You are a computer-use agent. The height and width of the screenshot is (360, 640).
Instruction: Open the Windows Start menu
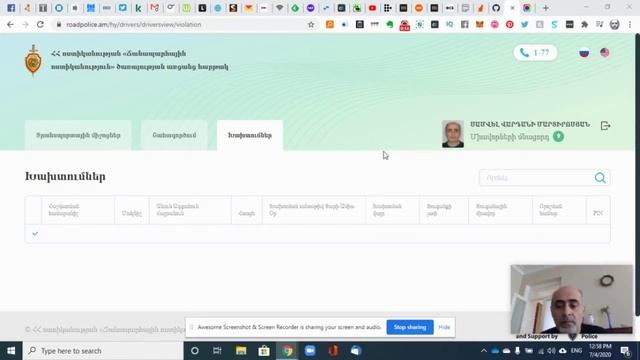[x=11, y=351]
